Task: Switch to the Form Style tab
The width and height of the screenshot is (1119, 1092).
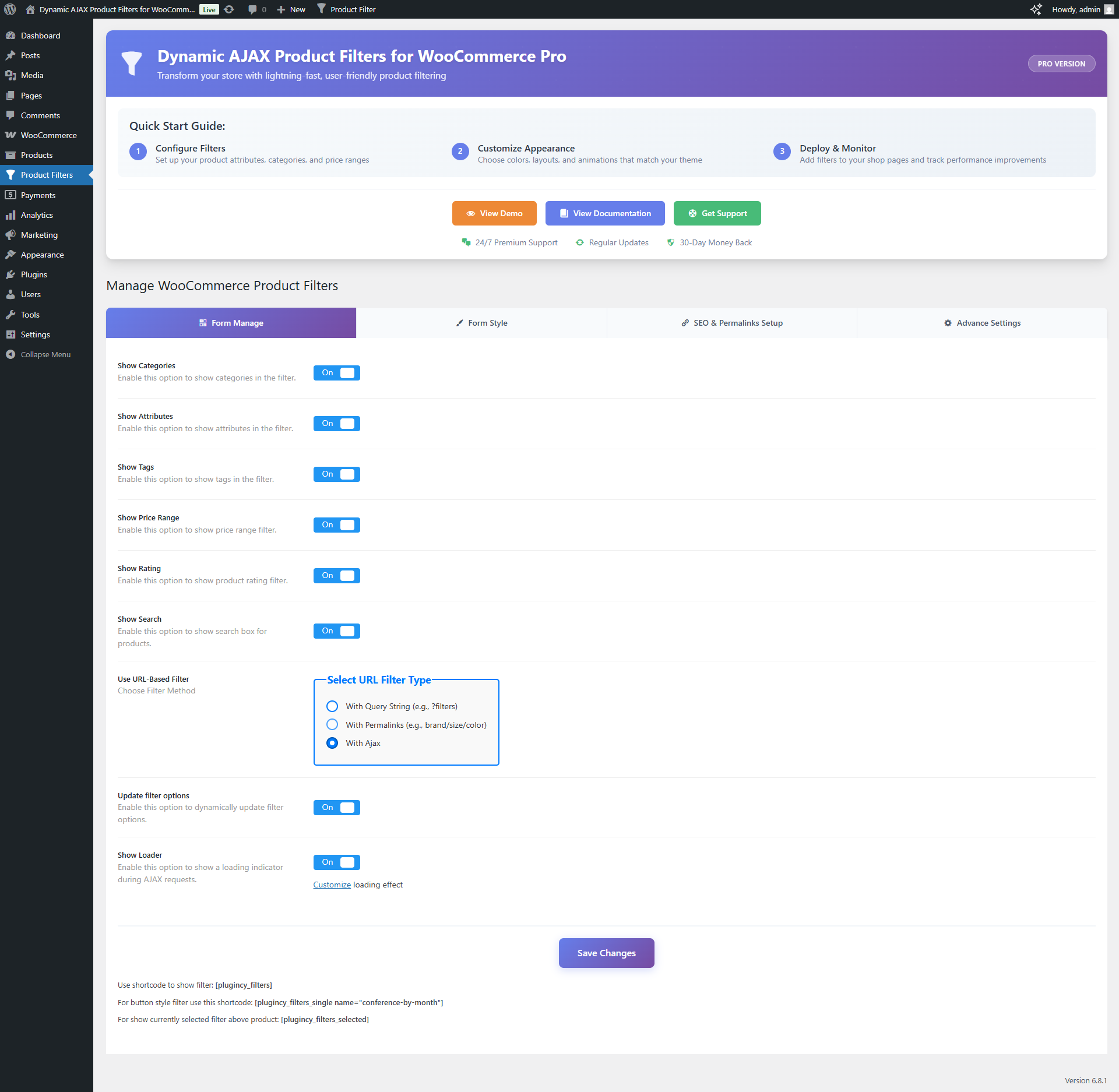Action: pyautogui.click(x=481, y=322)
